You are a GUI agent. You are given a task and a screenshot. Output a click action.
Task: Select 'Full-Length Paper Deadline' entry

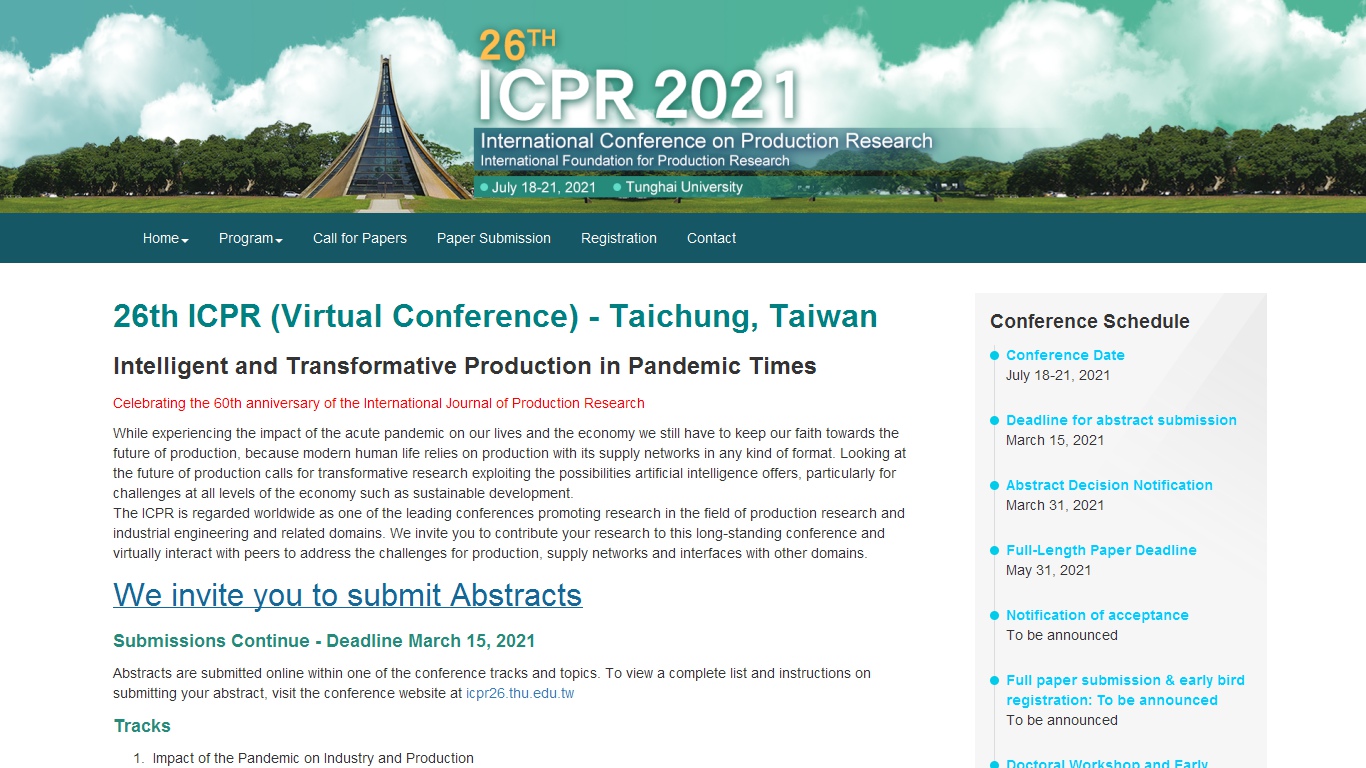[x=1101, y=550]
